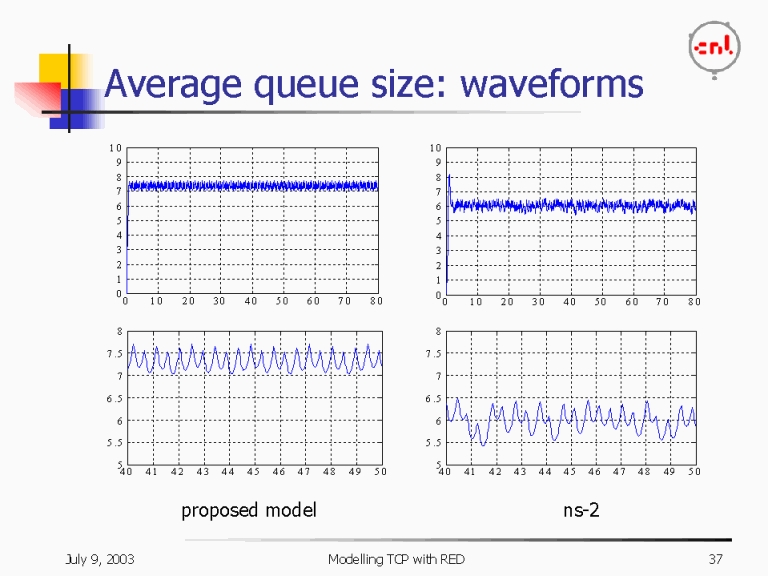This screenshot has width=768, height=576.
Task: Click the 'proposed model' caption
Action: [x=248, y=510]
